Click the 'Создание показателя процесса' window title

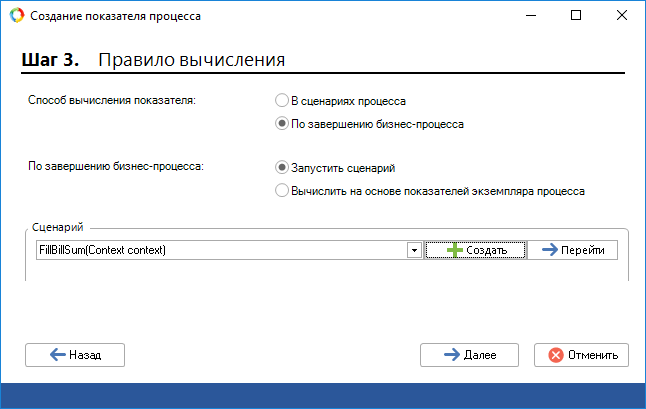click(x=114, y=17)
